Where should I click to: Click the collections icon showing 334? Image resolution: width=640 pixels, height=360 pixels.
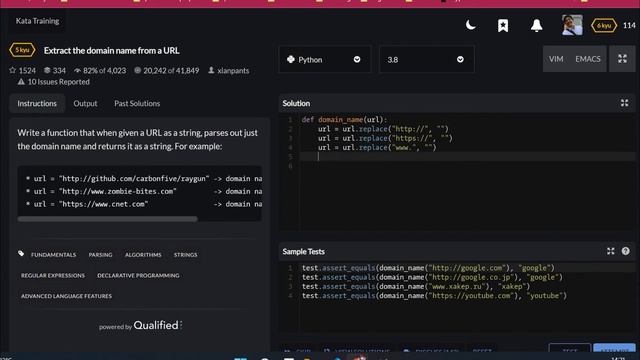pyautogui.click(x=47, y=70)
